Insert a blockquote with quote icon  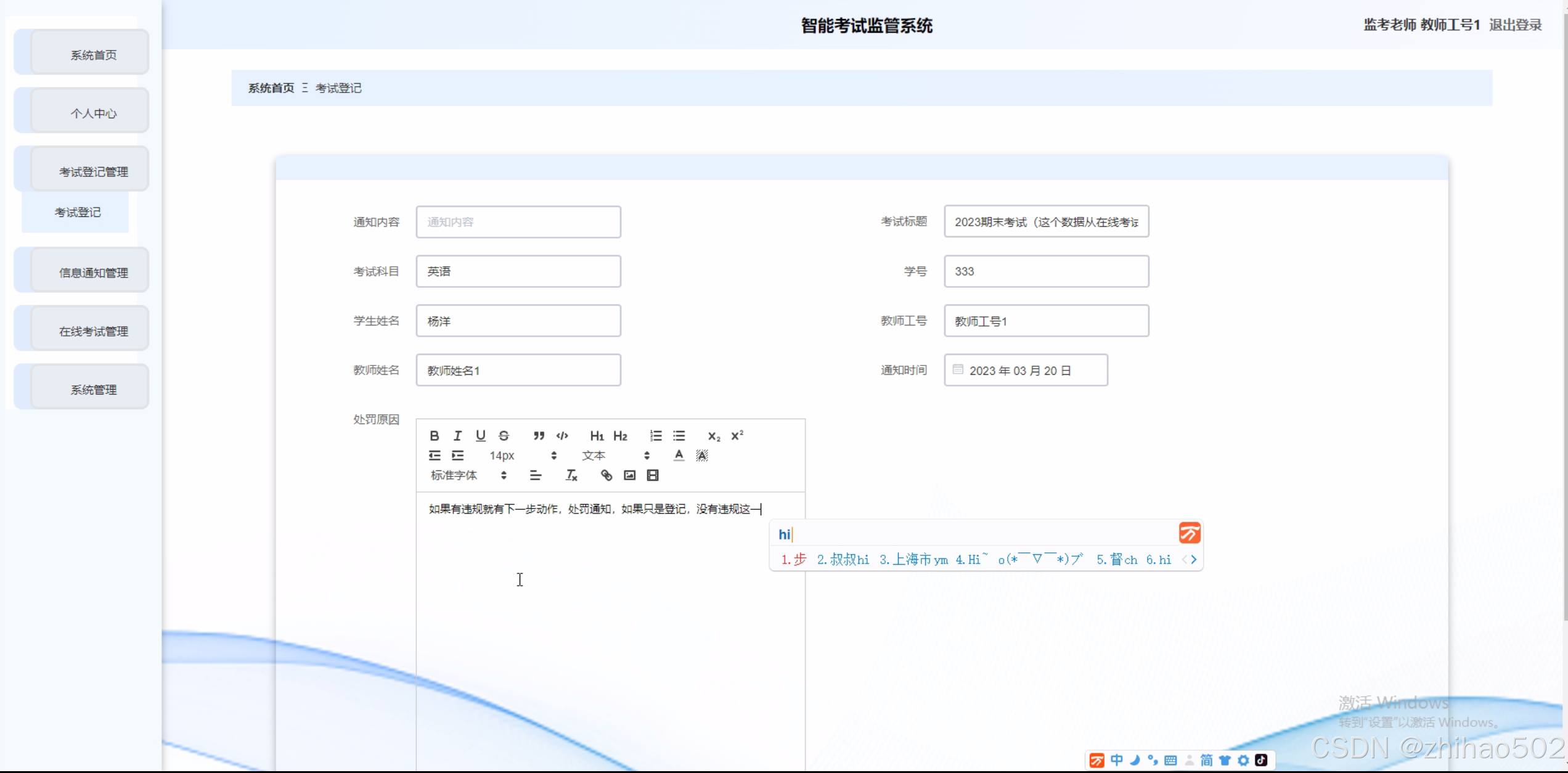pyautogui.click(x=539, y=436)
